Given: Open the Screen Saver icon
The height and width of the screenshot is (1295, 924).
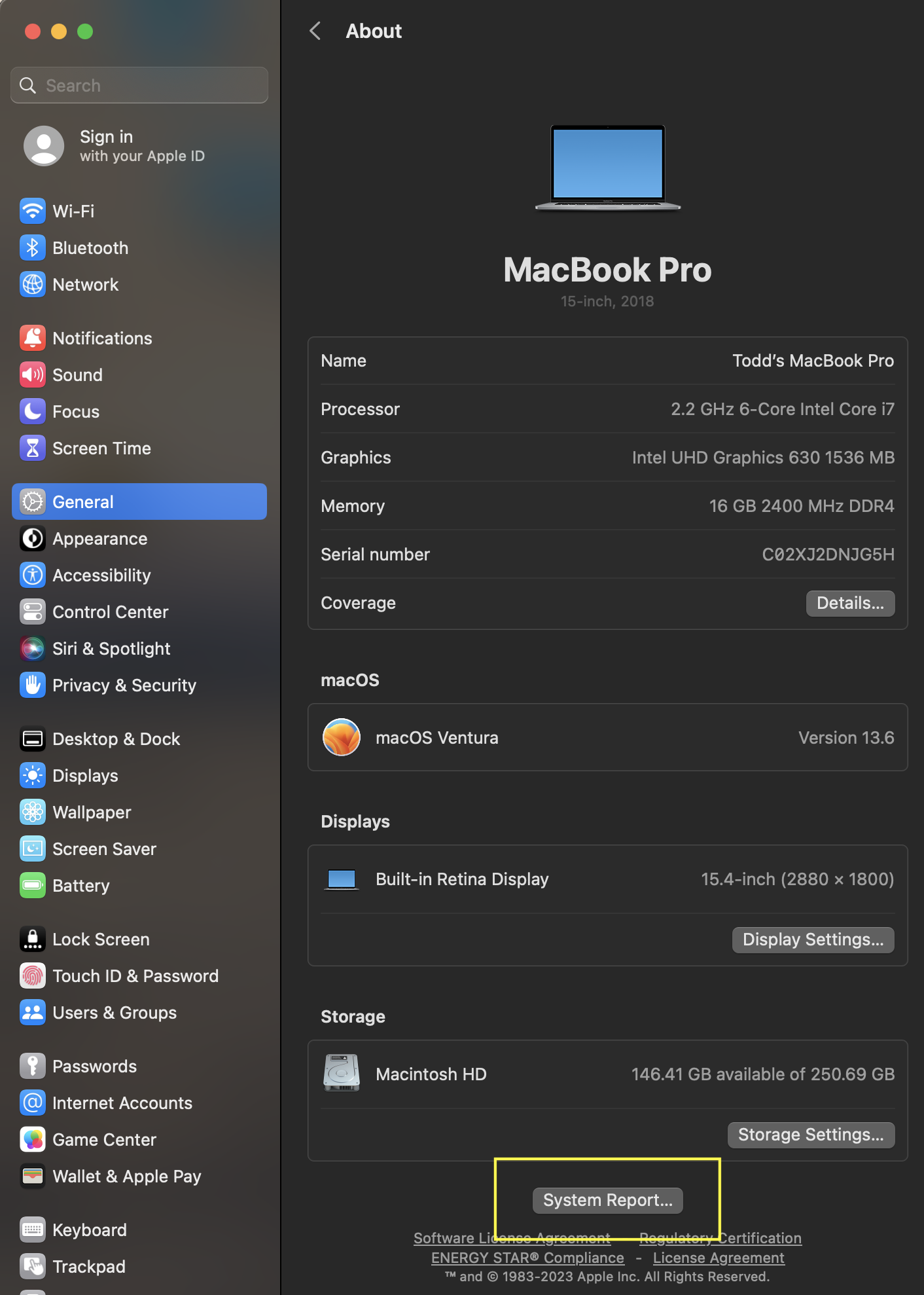Looking at the screenshot, I should [x=33, y=848].
